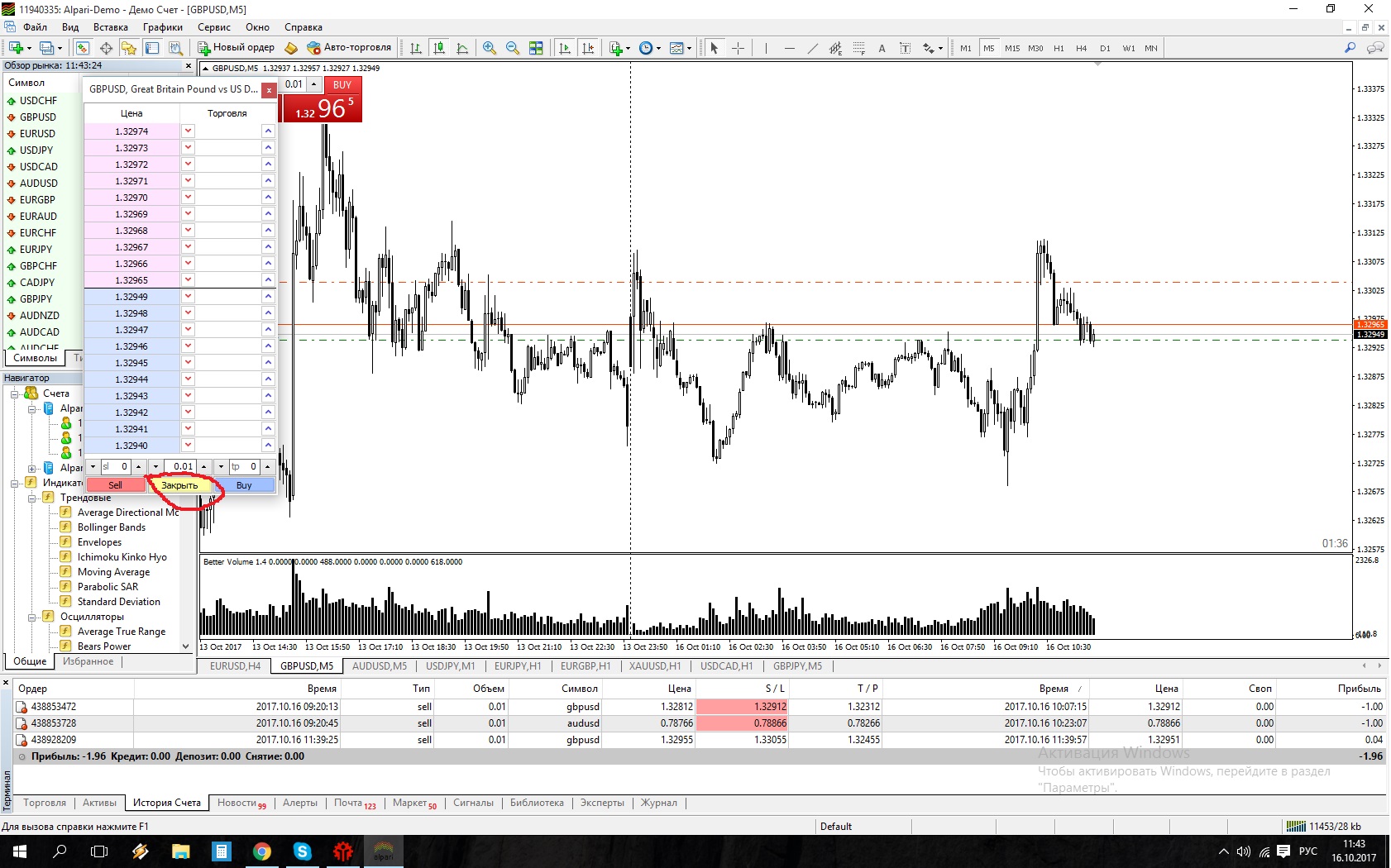The image size is (1391, 868).
Task: Click the tp take-profit input field
Action: tap(244, 467)
